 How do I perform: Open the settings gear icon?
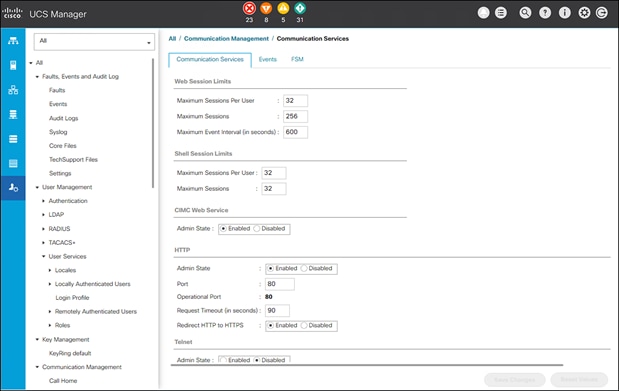584,13
